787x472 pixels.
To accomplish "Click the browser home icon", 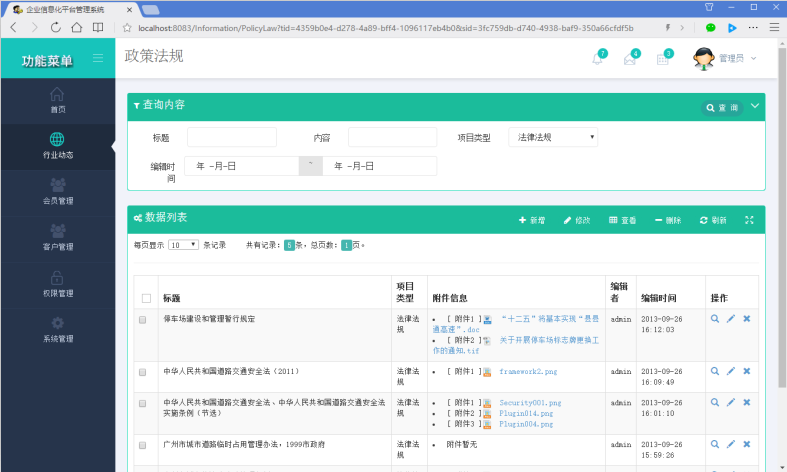I will (x=77, y=28).
